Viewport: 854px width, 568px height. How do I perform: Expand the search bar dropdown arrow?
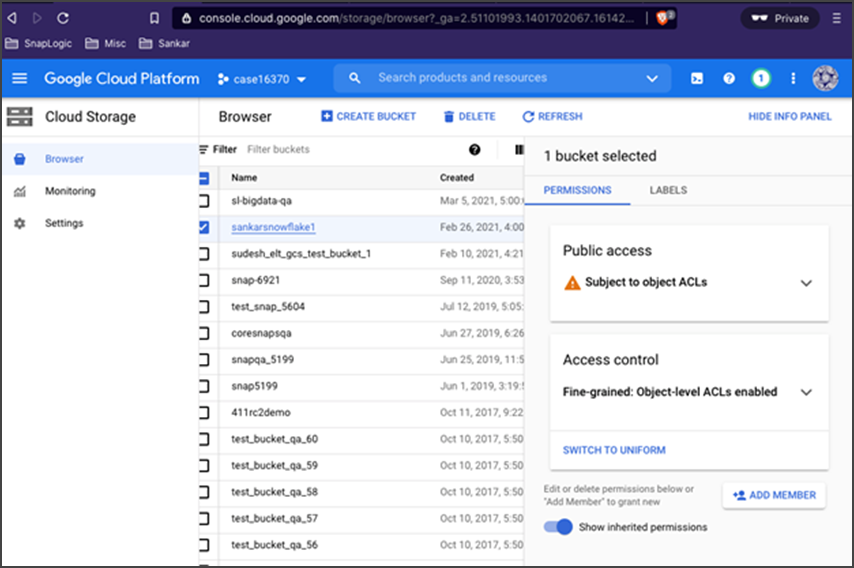(652, 78)
